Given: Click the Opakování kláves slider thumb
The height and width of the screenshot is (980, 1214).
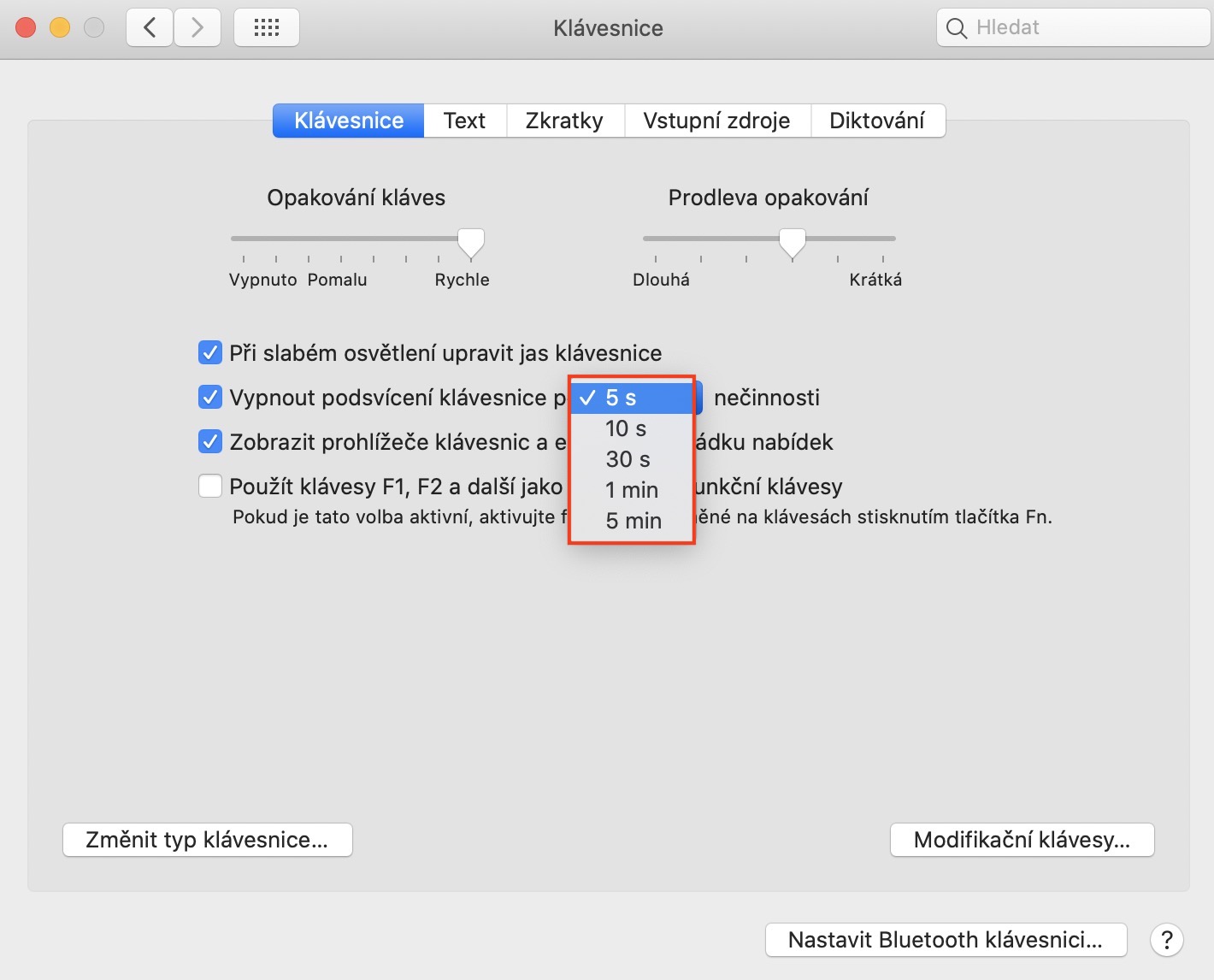Looking at the screenshot, I should tap(470, 243).
